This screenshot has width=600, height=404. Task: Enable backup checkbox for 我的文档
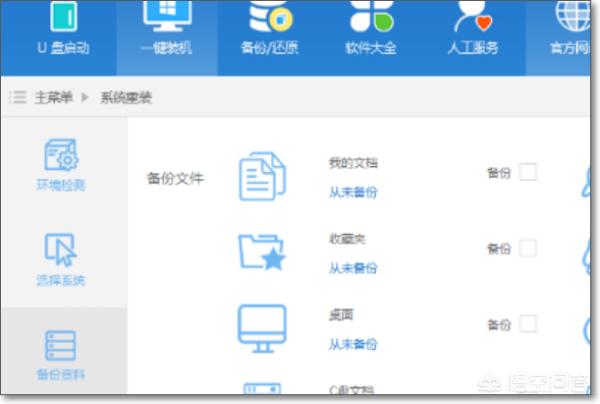click(x=528, y=172)
